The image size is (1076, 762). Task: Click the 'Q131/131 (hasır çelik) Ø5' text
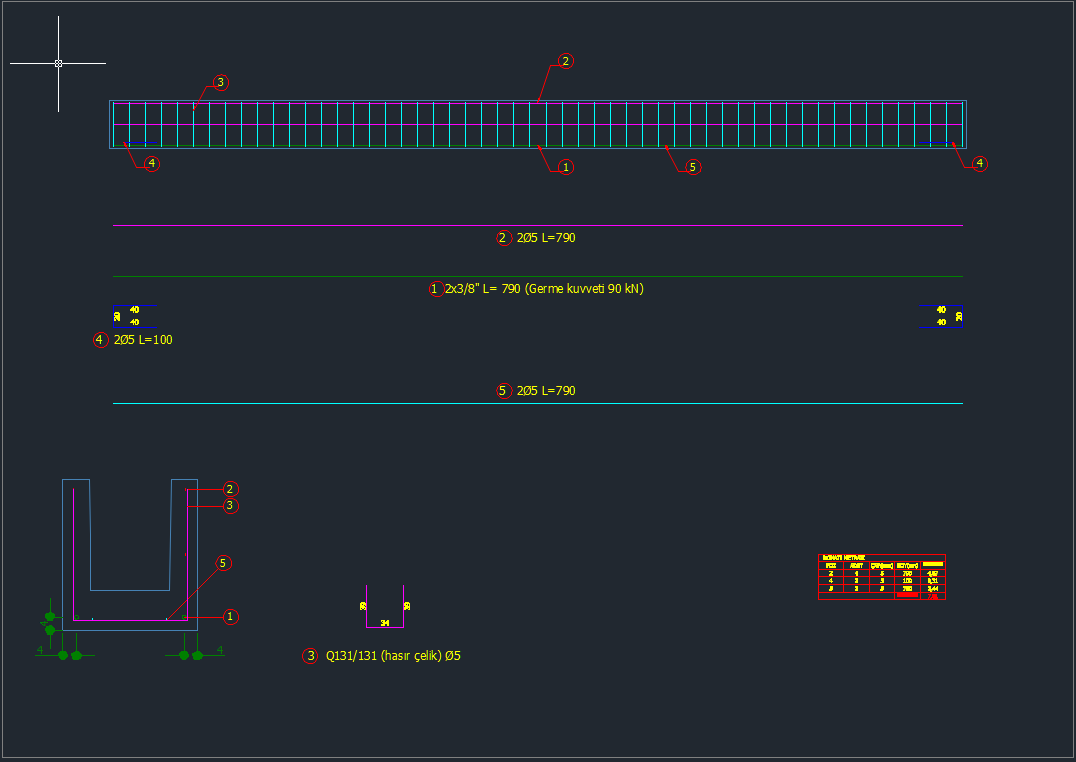pyautogui.click(x=393, y=656)
